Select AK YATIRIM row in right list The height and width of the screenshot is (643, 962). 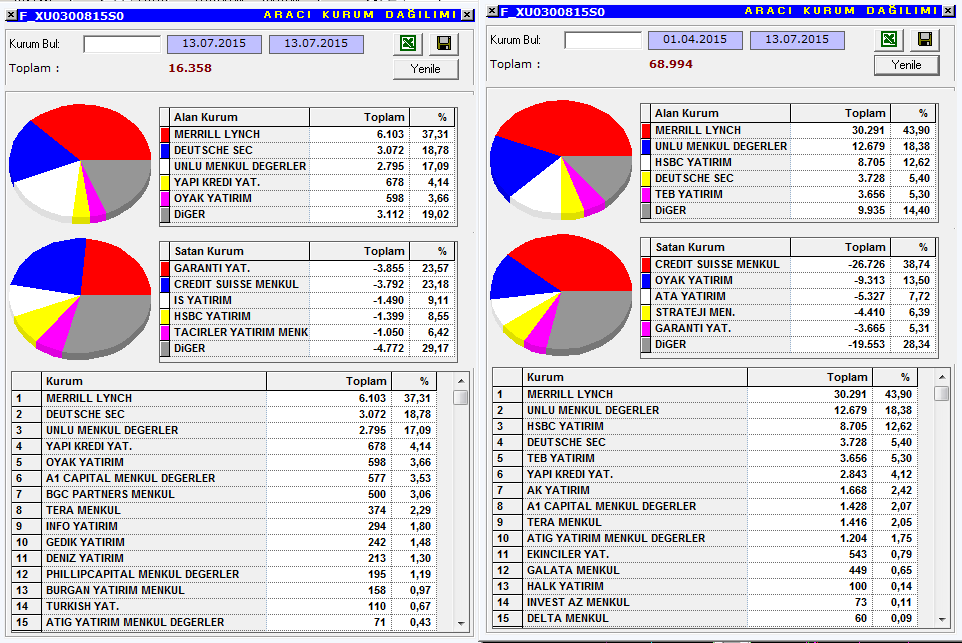[705, 490]
